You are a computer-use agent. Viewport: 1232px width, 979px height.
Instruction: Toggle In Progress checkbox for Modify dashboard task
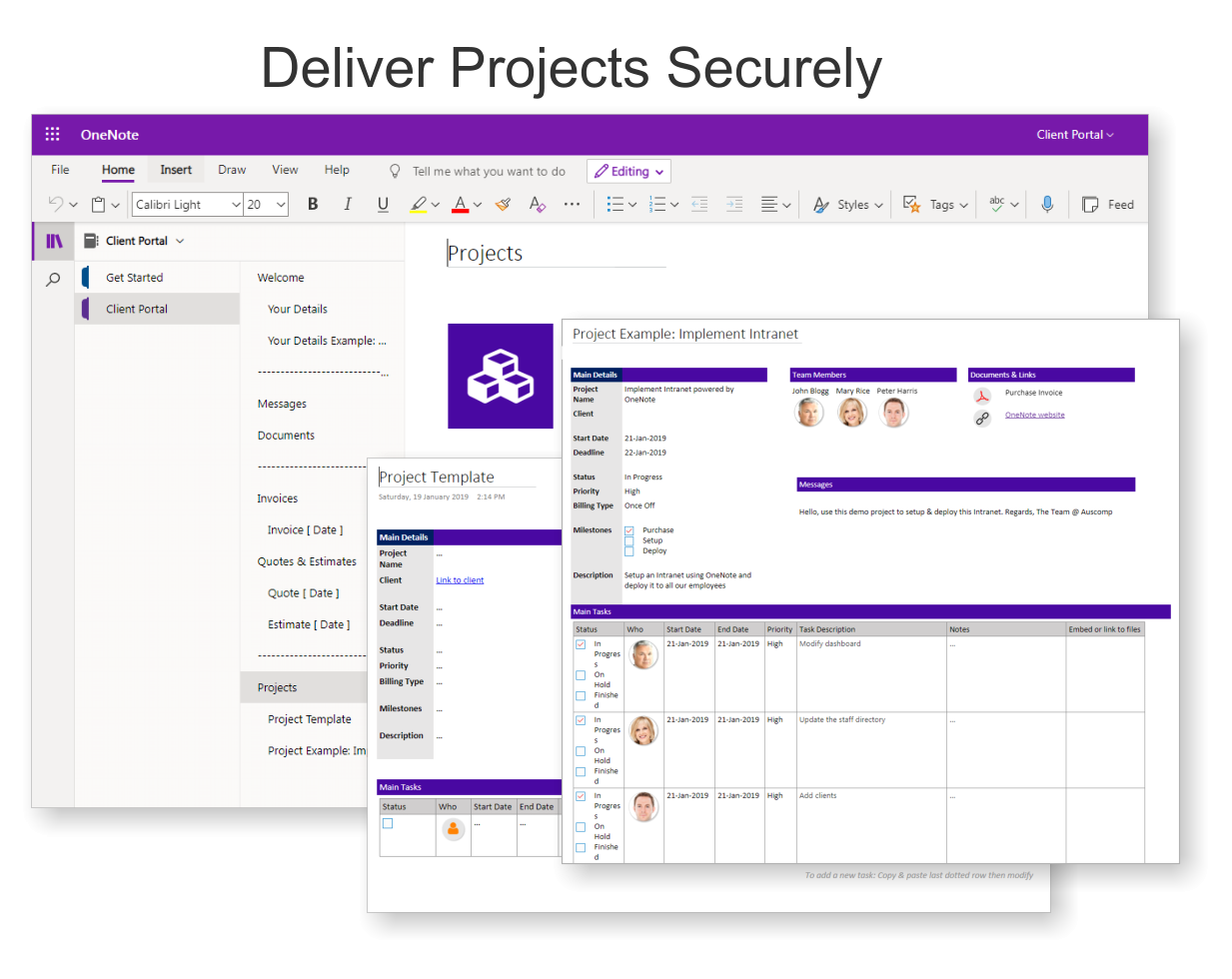pos(581,644)
